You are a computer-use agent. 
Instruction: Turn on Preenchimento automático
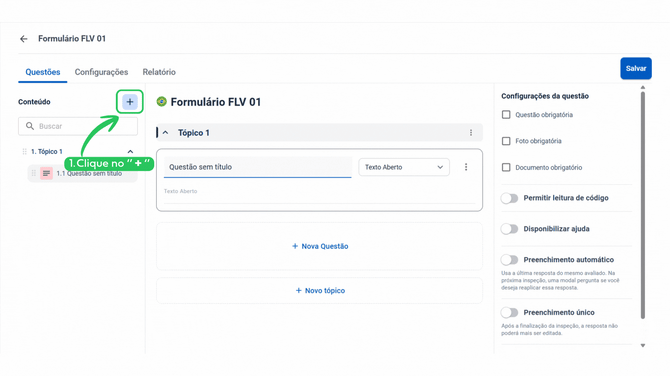[509, 260]
